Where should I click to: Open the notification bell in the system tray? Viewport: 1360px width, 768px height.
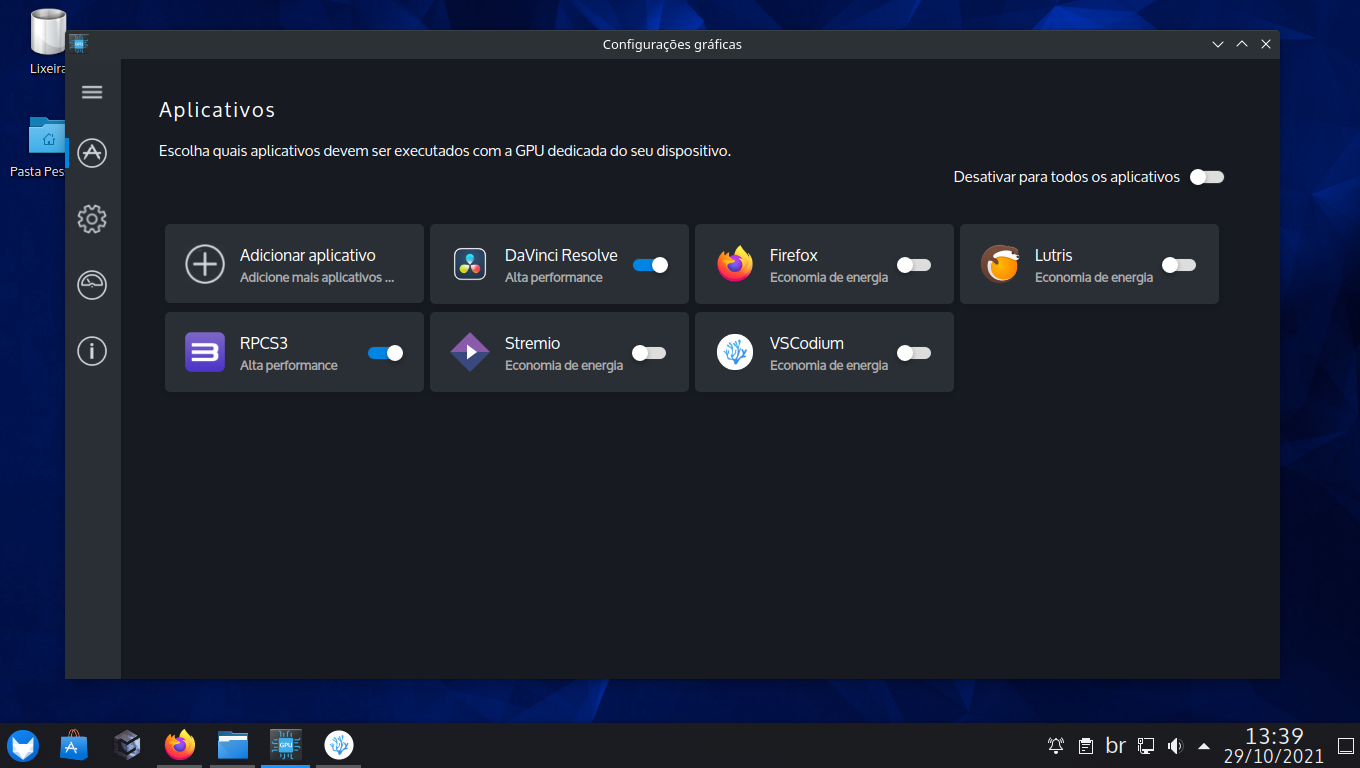[1054, 745]
